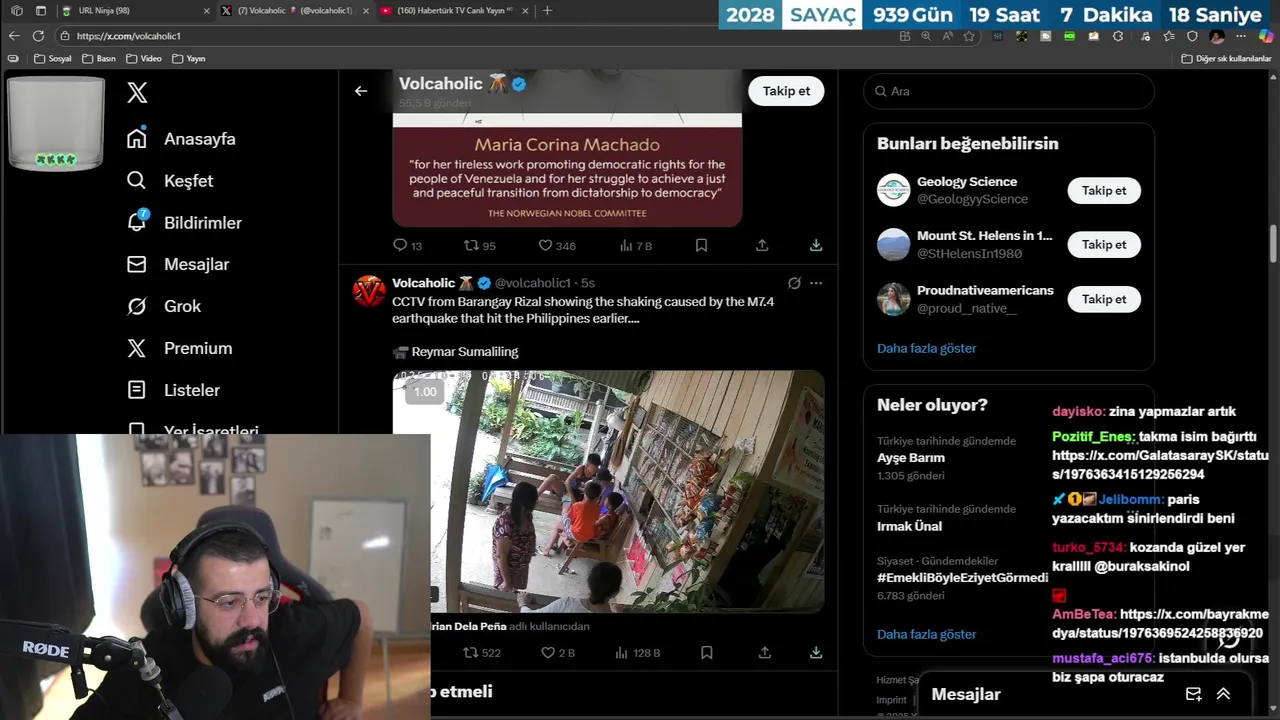
Task: Repost the post with 95 reposts
Action: pyautogui.click(x=479, y=245)
